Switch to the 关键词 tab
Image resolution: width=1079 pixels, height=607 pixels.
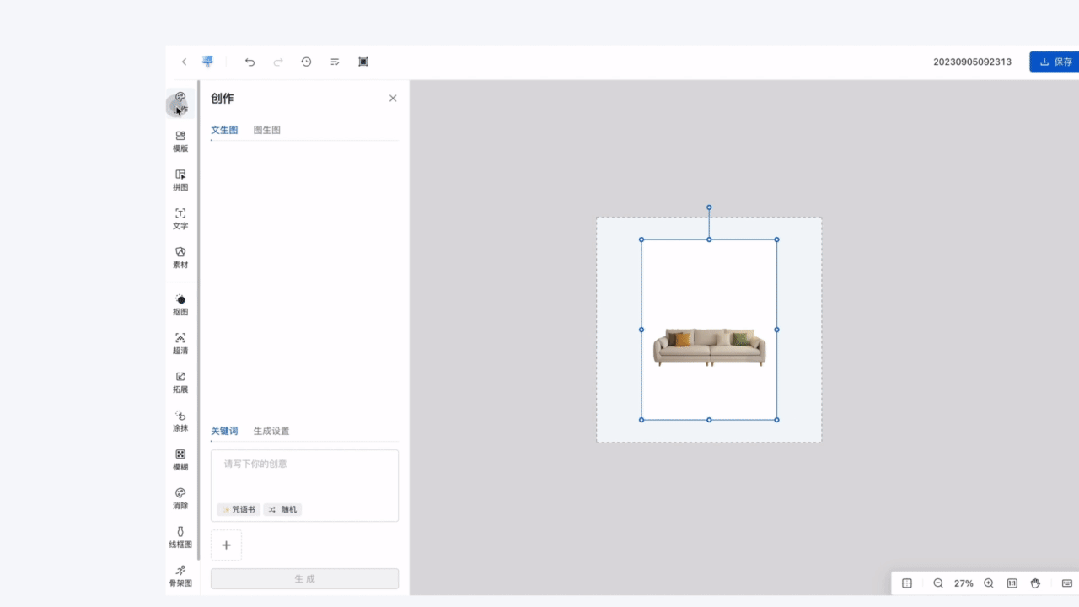point(224,431)
